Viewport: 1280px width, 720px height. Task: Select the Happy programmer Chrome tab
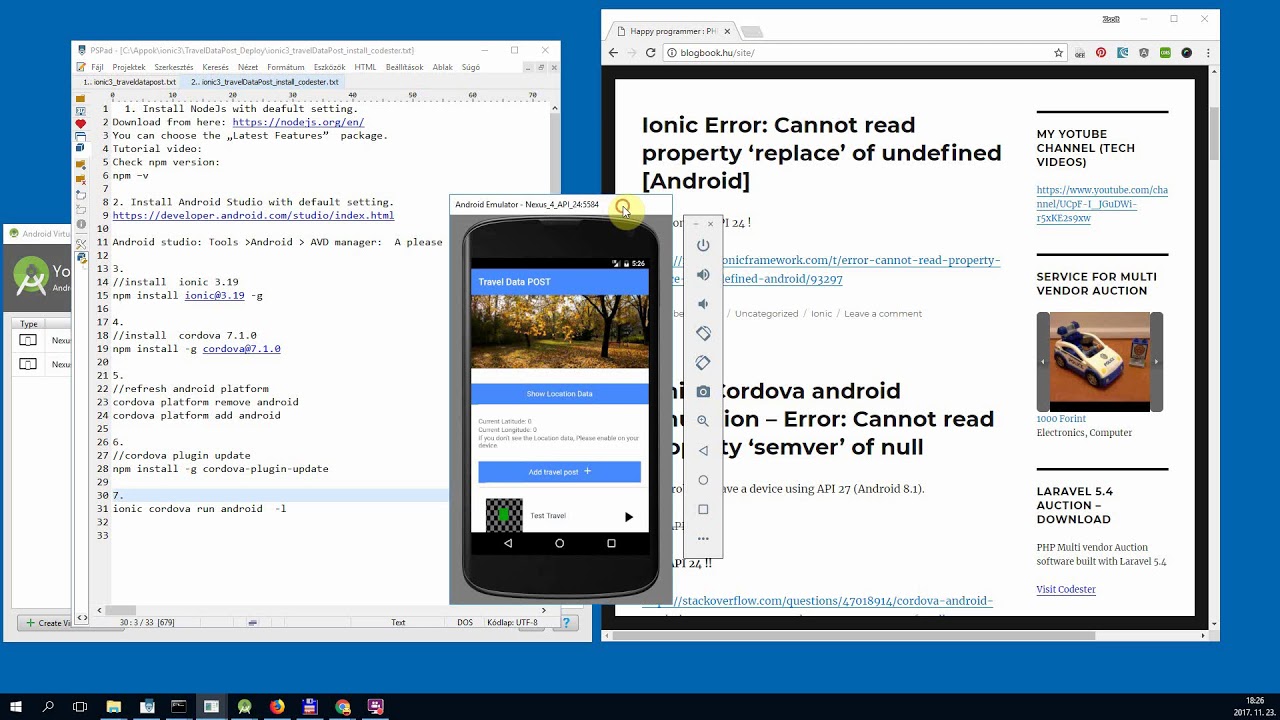pos(672,31)
